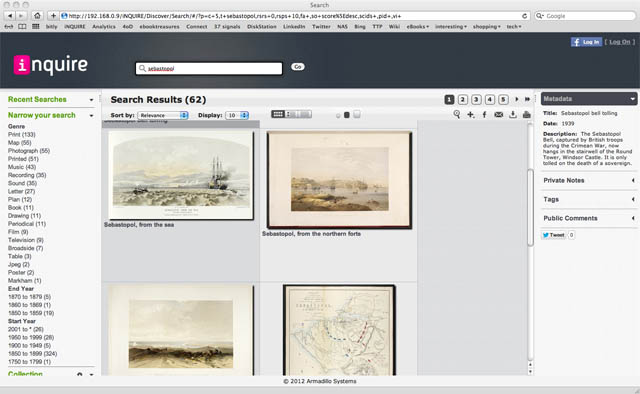Click the zoom magnifier toolbar icon

pos(457,115)
